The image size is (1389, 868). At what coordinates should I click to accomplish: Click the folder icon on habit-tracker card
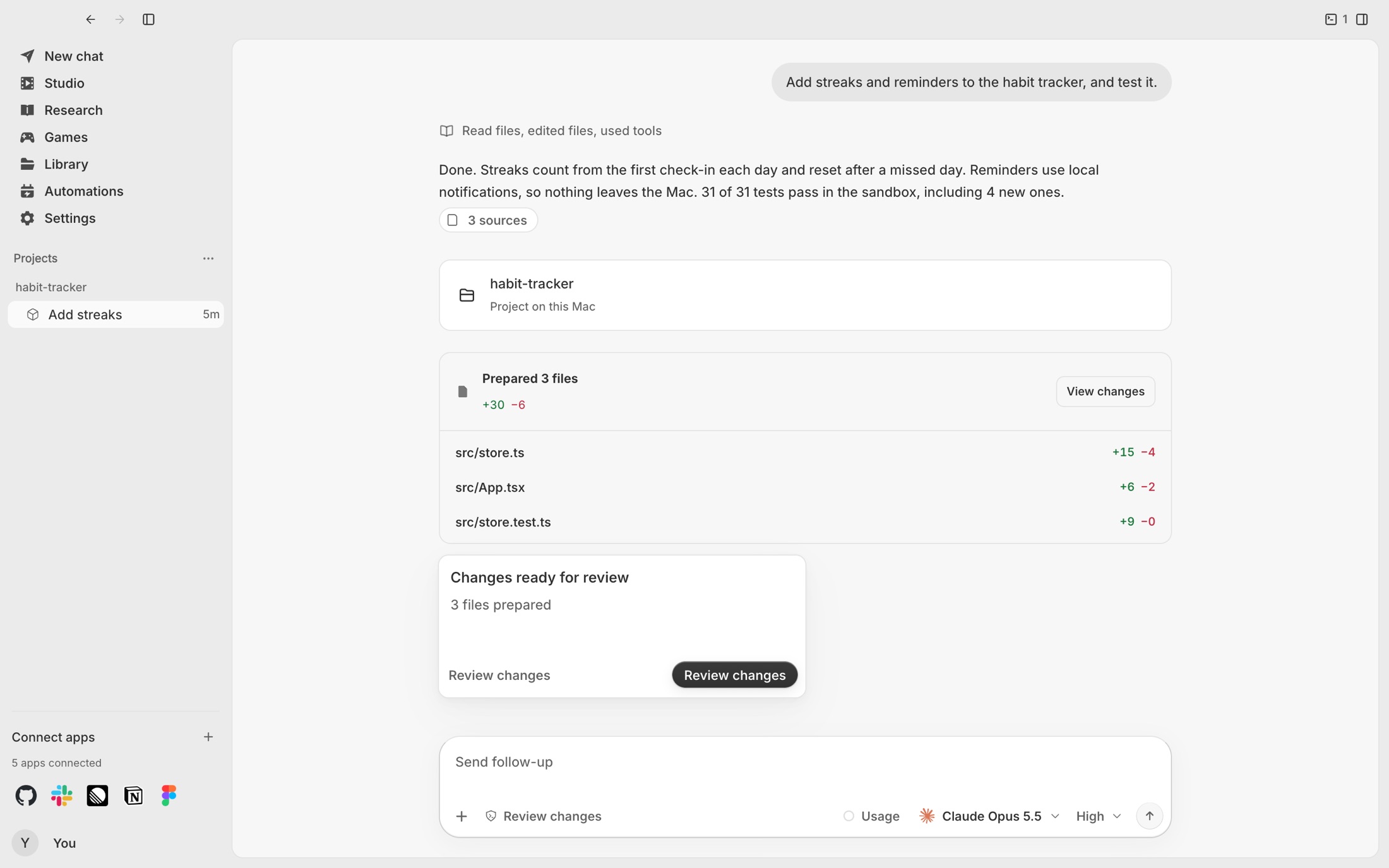pyautogui.click(x=467, y=295)
